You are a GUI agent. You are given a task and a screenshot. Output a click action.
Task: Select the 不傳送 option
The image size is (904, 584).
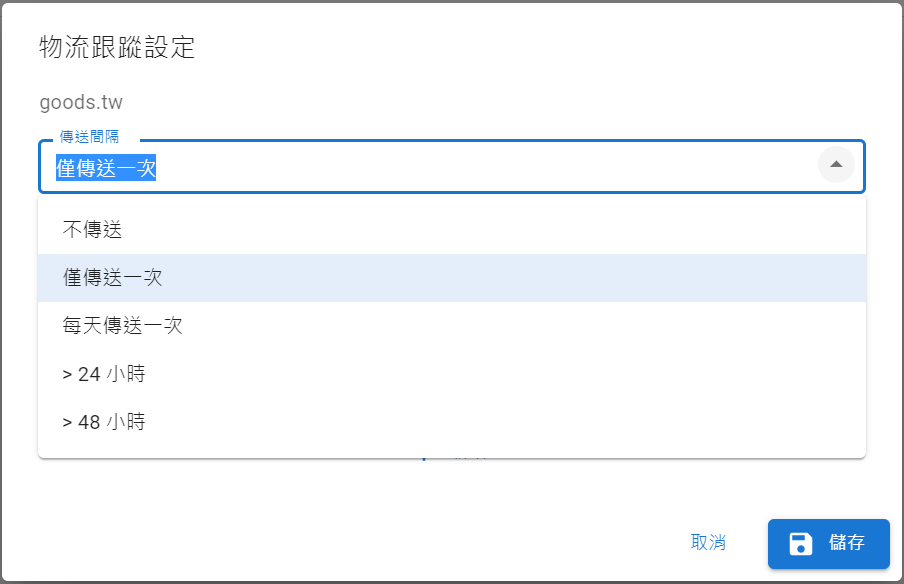click(x=452, y=229)
